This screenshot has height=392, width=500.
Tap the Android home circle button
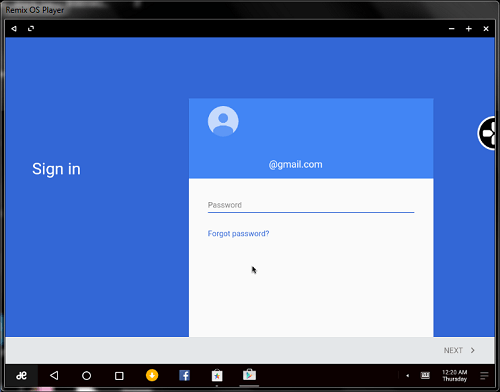tap(87, 376)
